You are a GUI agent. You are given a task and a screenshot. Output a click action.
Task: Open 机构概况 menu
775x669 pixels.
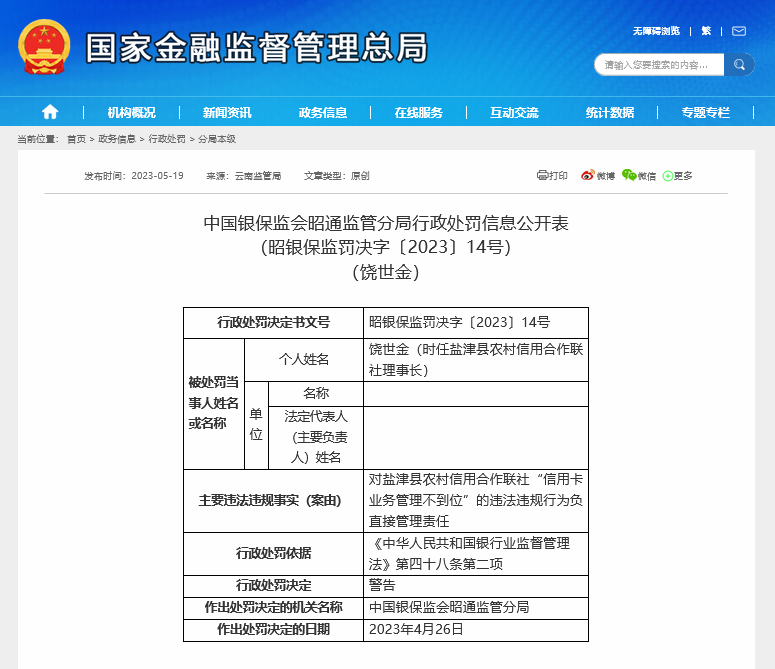pyautogui.click(x=131, y=113)
